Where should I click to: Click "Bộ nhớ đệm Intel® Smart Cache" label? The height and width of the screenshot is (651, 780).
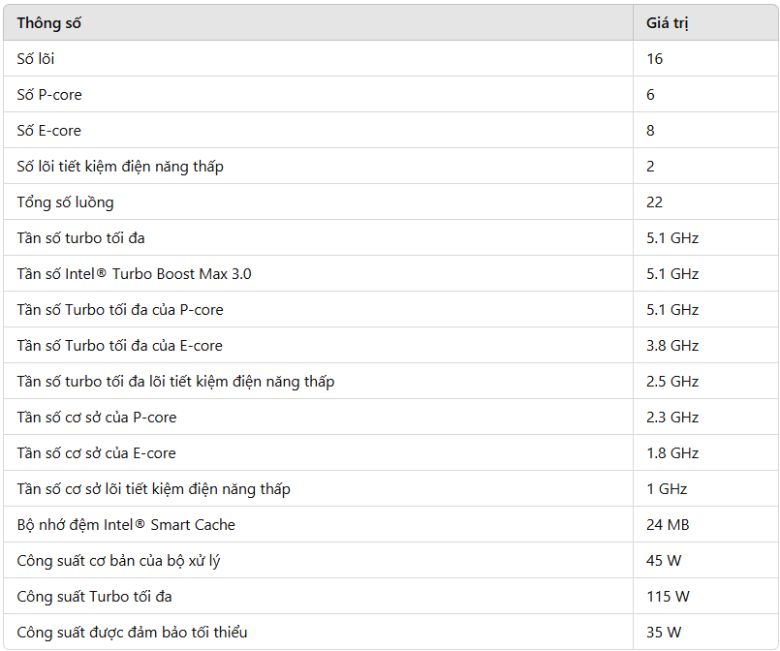(126, 525)
